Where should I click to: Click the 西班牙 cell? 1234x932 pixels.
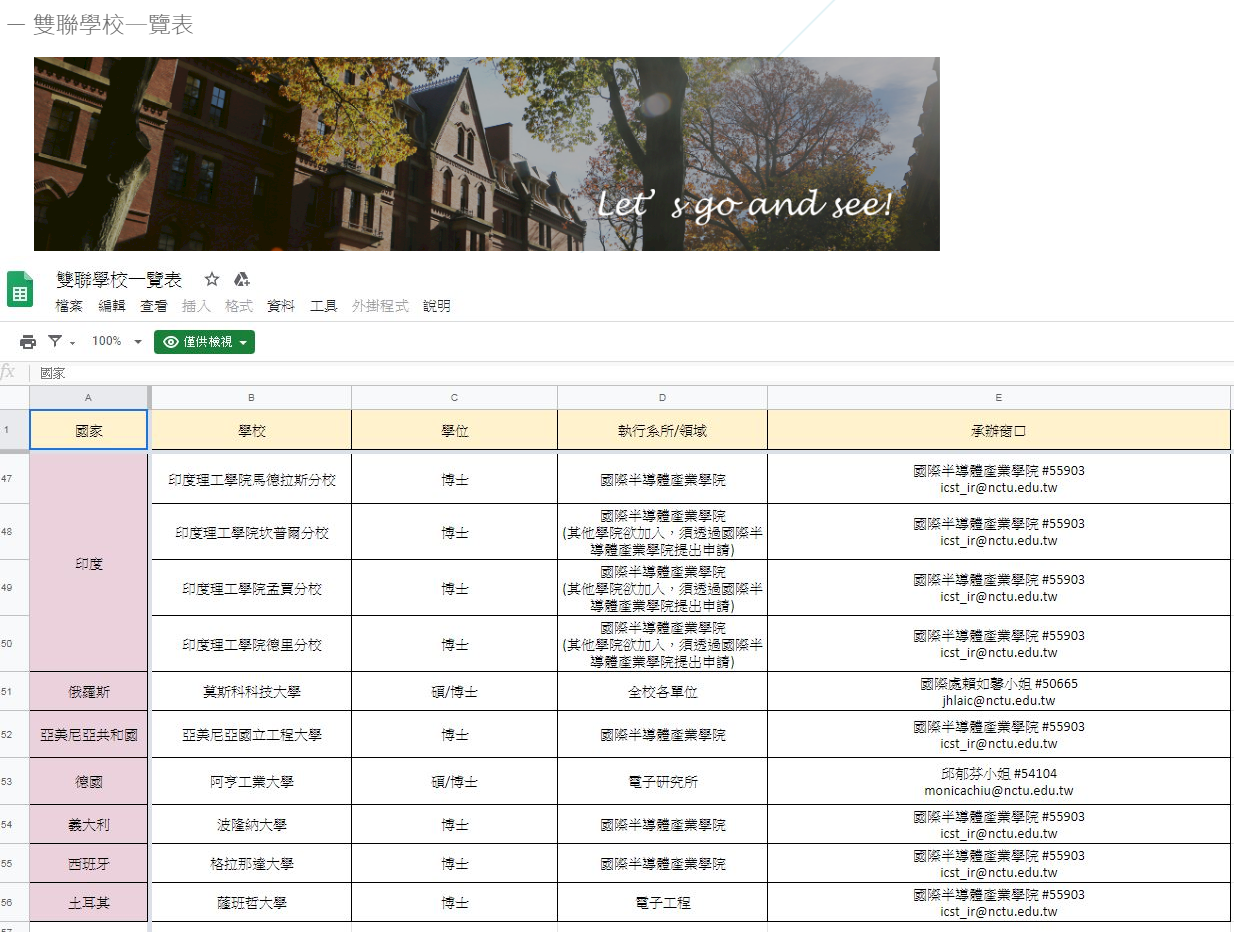89,863
